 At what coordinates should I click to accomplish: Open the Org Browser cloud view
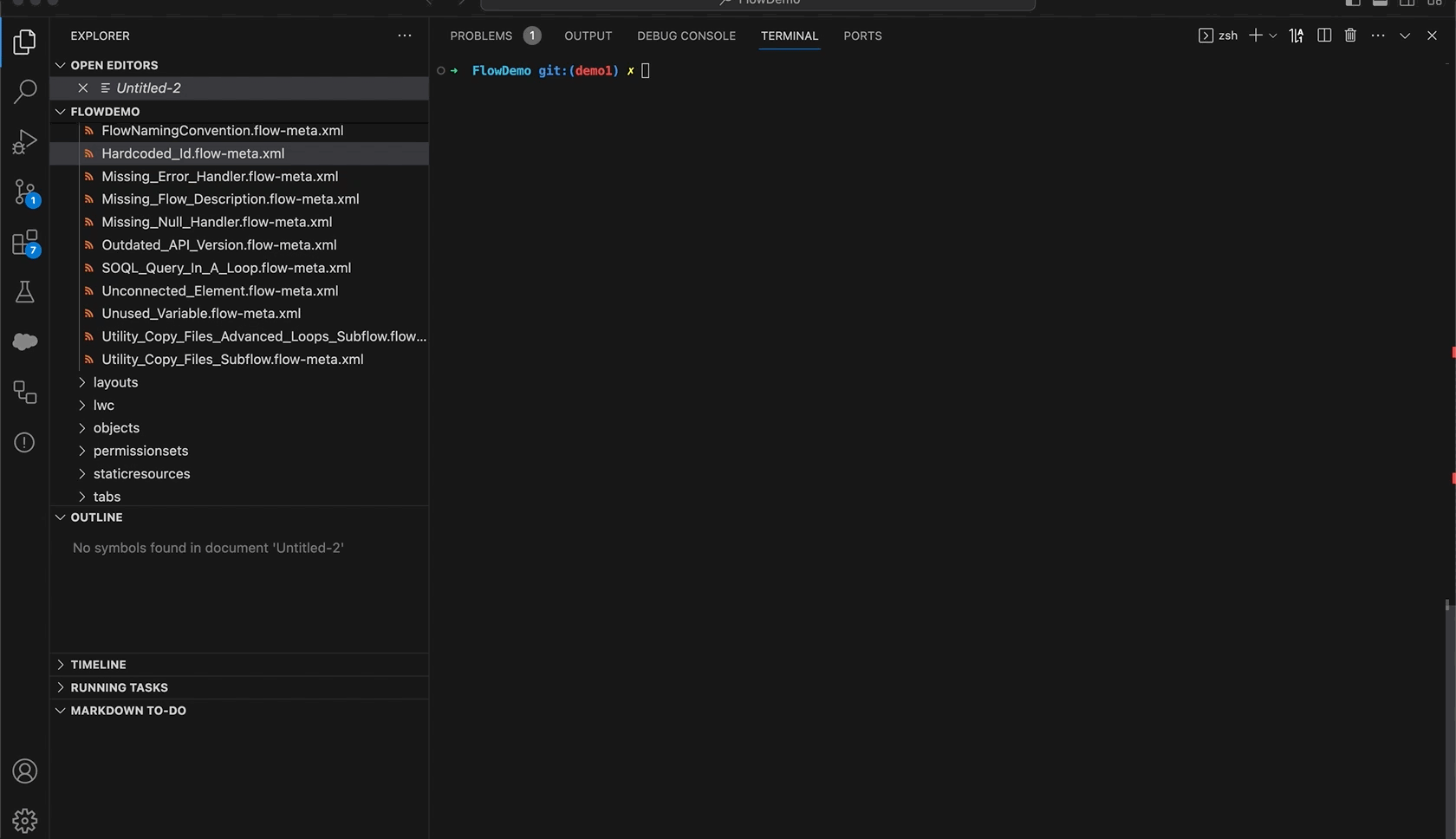pyautogui.click(x=24, y=341)
